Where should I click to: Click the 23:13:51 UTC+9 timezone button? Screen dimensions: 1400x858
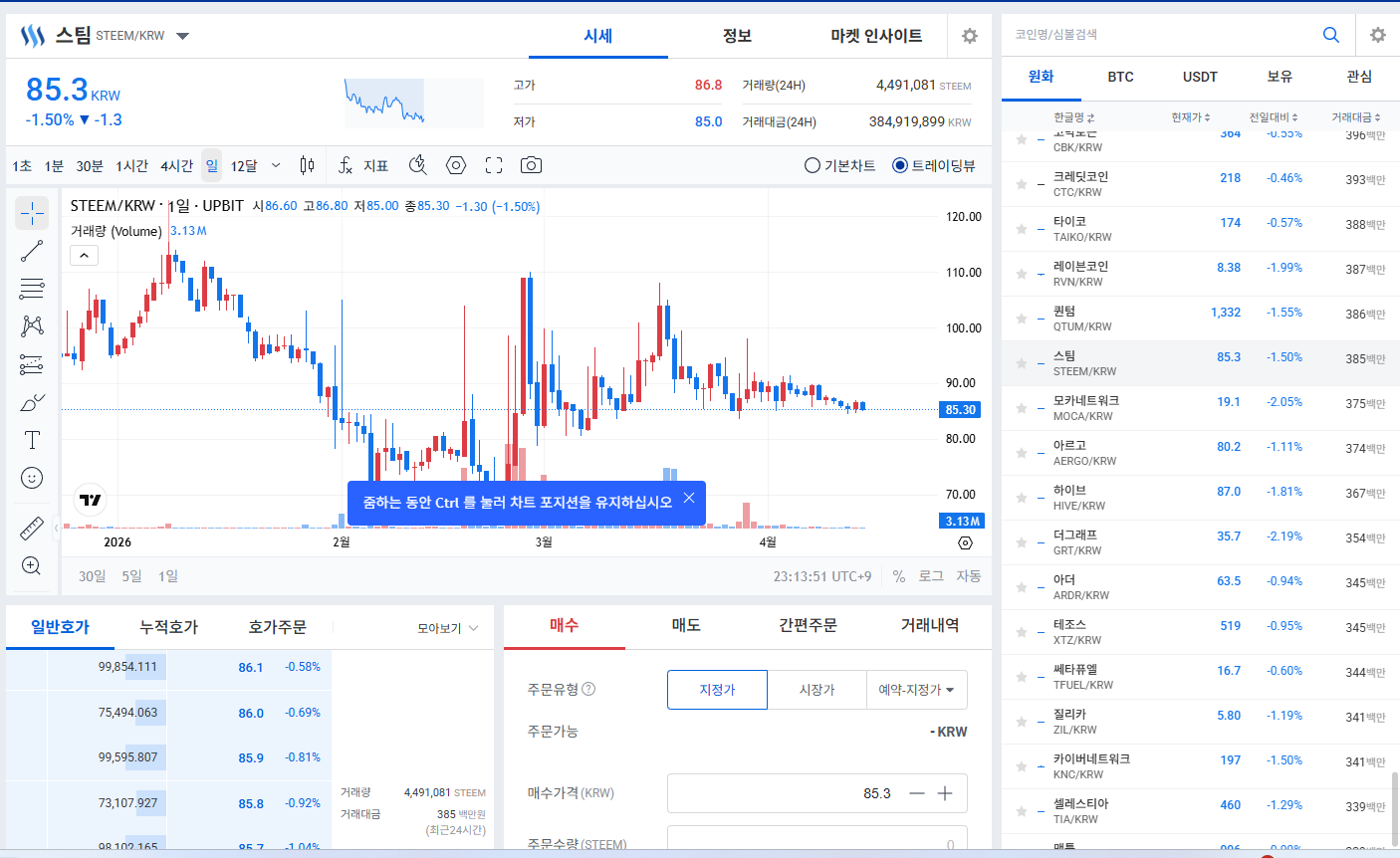point(822,576)
